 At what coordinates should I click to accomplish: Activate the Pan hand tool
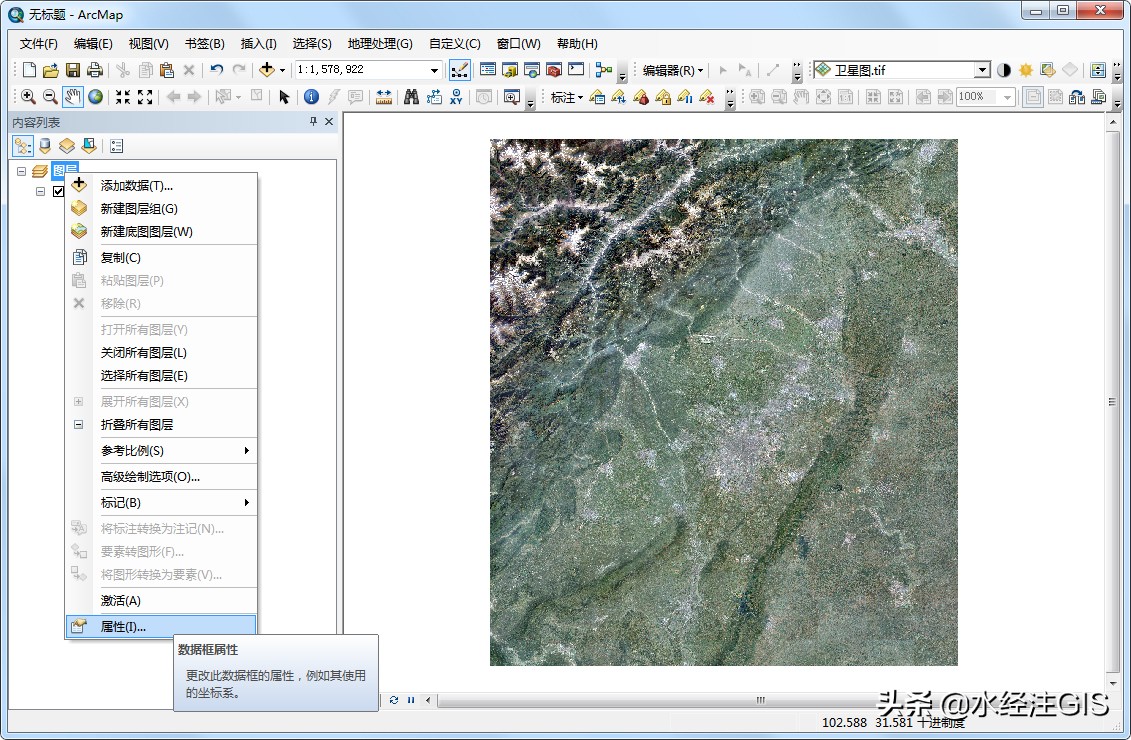73,97
